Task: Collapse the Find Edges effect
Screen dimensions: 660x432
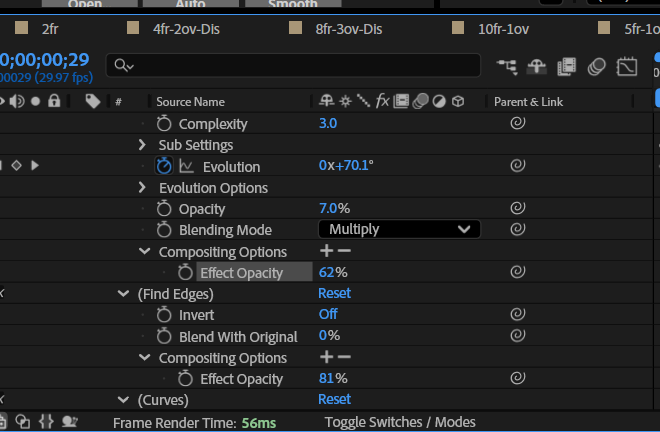Action: (x=123, y=294)
